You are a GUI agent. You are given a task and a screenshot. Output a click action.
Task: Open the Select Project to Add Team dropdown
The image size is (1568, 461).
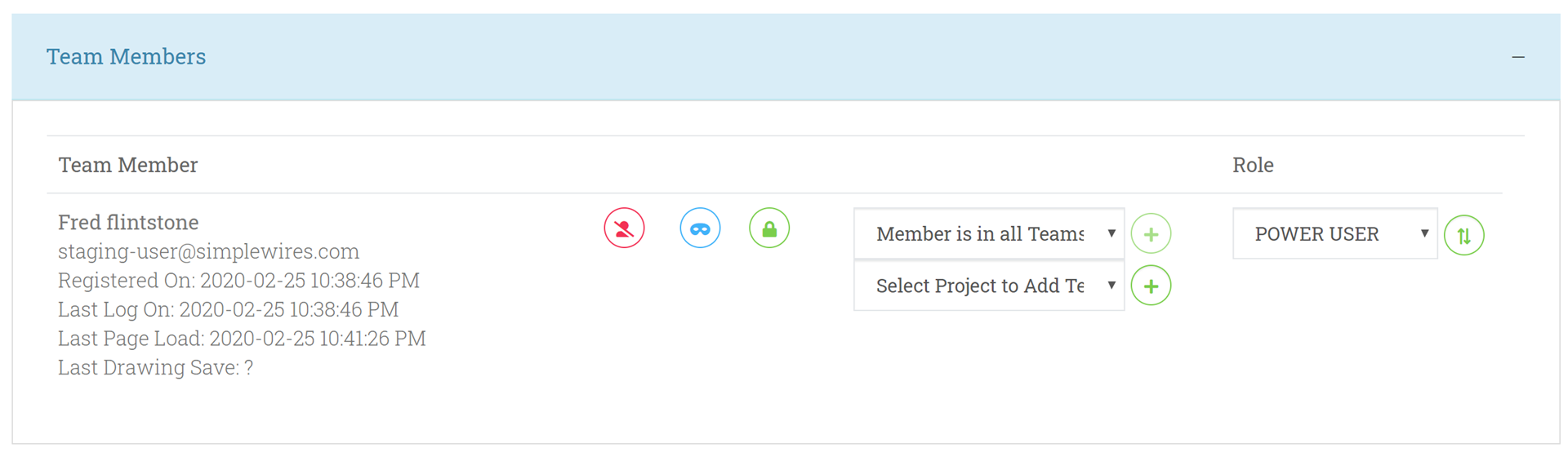point(989,286)
